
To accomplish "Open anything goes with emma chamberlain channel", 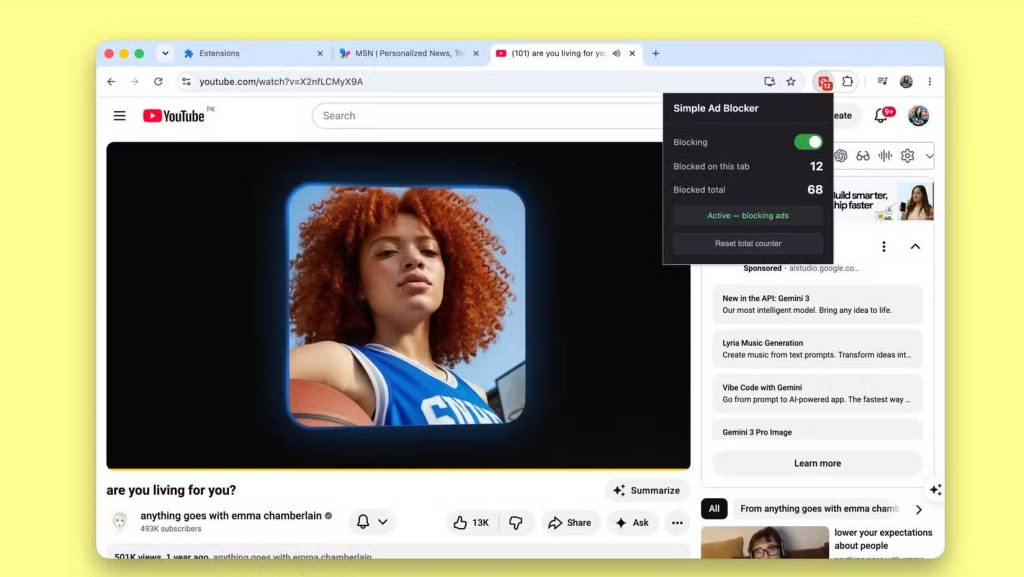I will 231,516.
